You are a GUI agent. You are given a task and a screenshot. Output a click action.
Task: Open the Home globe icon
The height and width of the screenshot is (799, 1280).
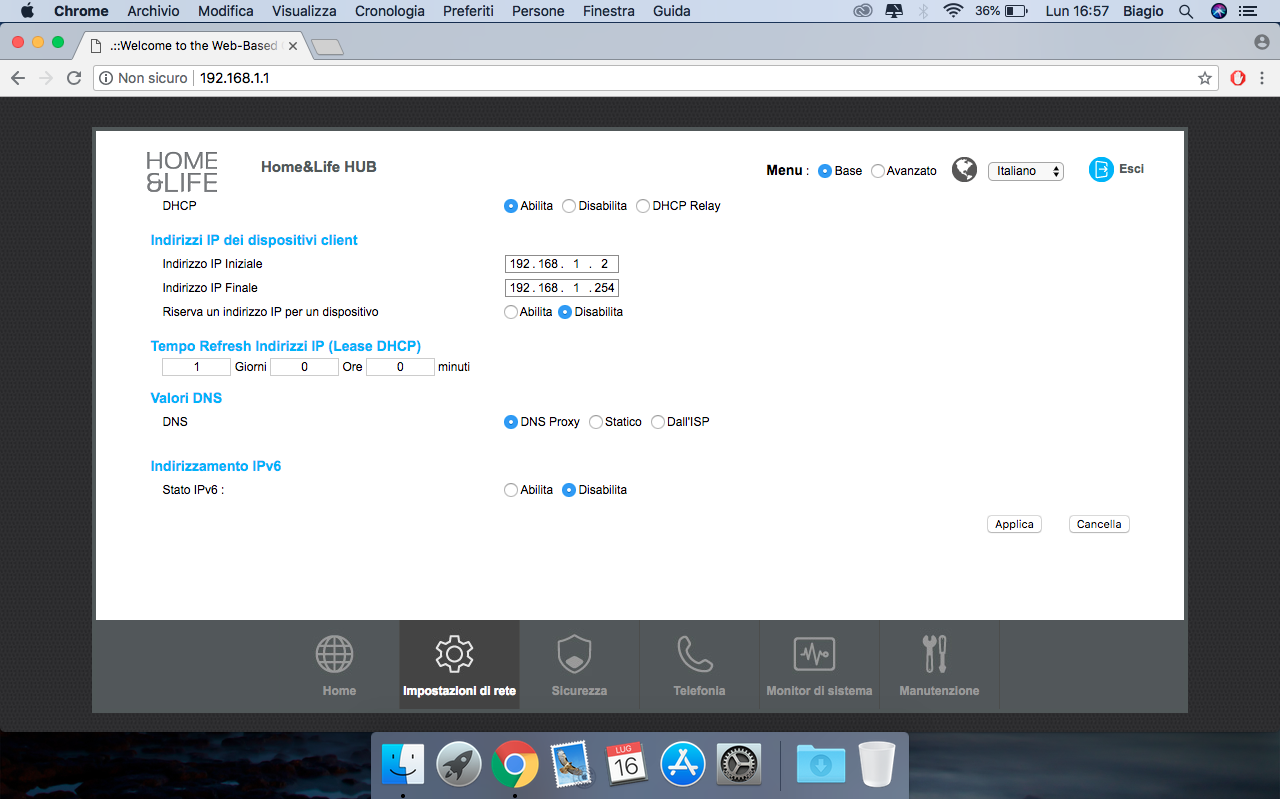click(335, 654)
